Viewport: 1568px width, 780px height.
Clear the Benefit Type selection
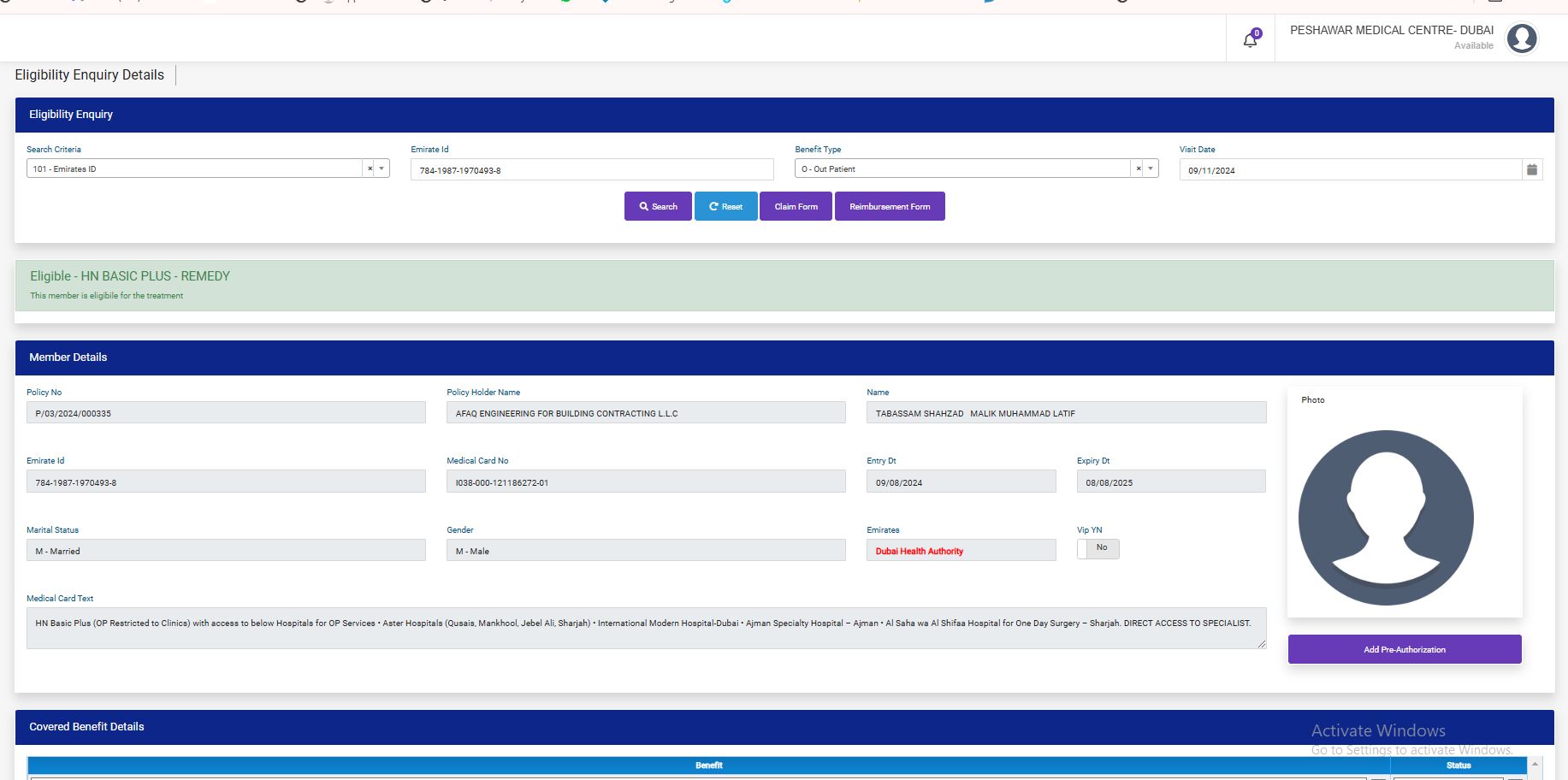point(1138,169)
